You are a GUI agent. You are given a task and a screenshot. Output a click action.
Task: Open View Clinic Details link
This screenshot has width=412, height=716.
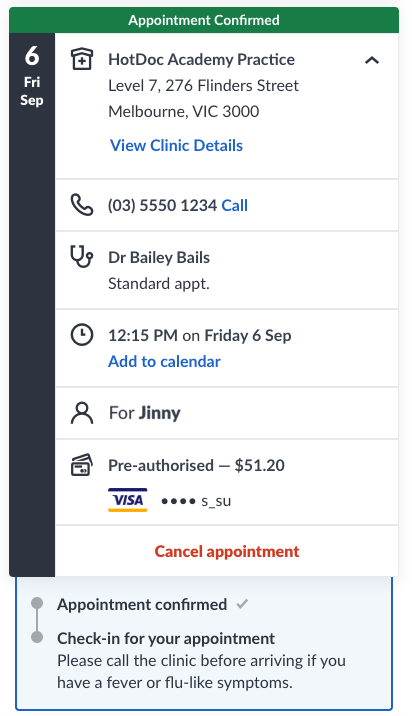pyautogui.click(x=176, y=145)
